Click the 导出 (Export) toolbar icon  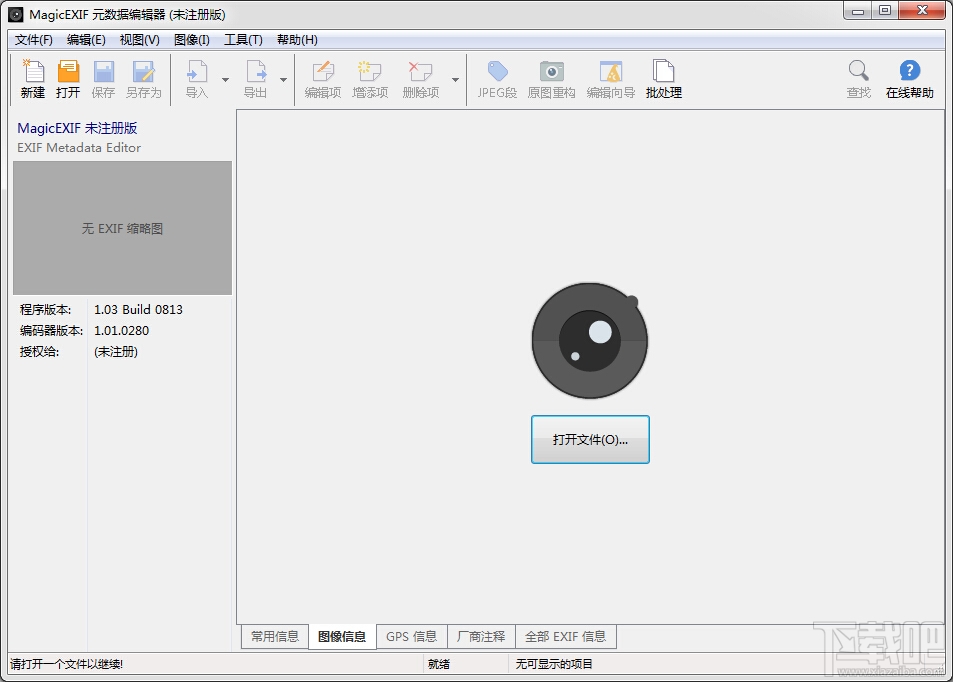255,79
